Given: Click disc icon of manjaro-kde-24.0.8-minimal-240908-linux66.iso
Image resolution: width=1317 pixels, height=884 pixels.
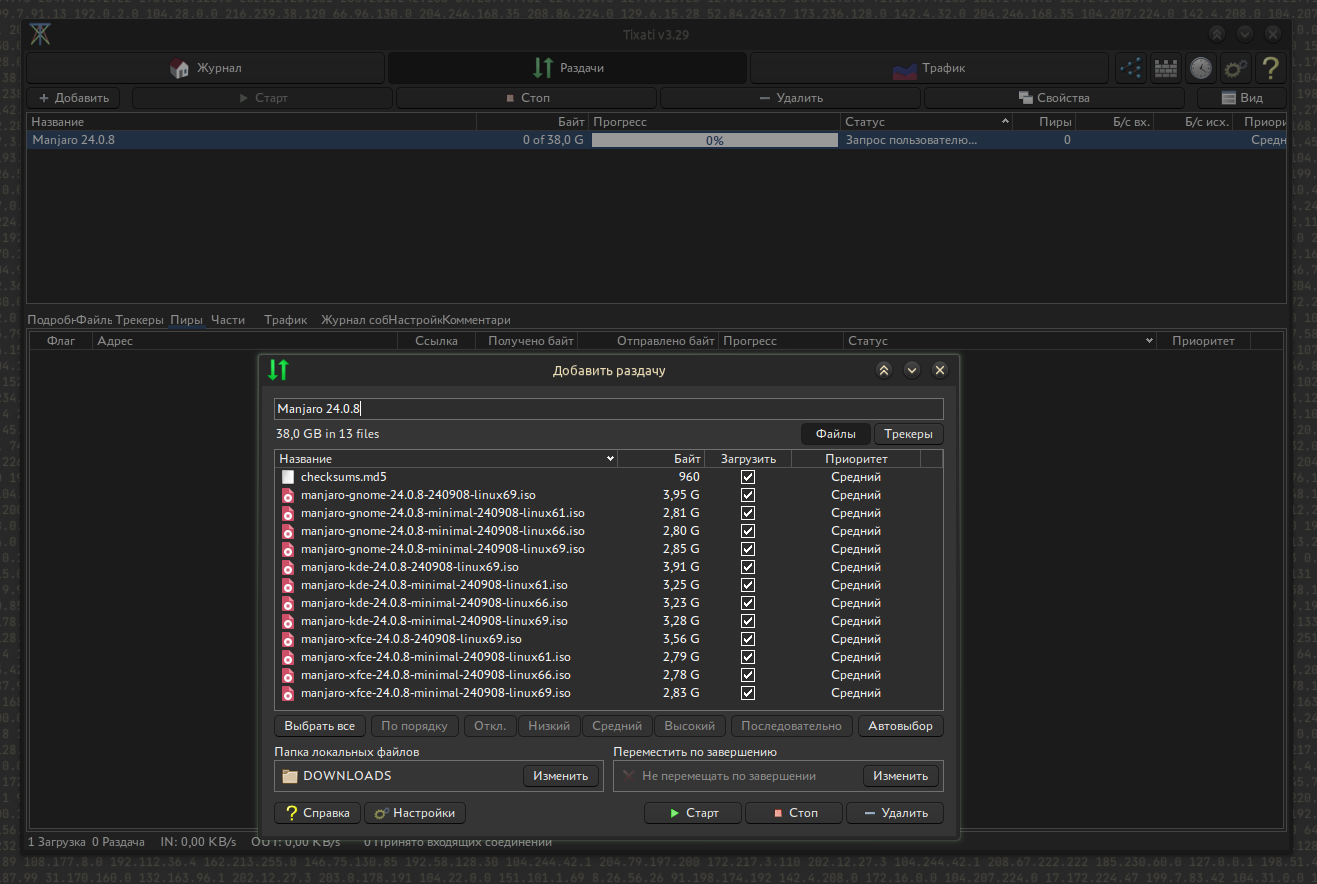Looking at the screenshot, I should point(288,603).
